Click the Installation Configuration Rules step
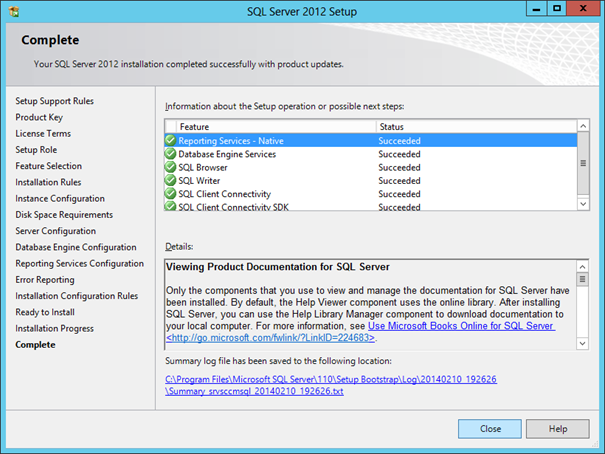Viewport: 605px width, 454px height. tap(76, 295)
